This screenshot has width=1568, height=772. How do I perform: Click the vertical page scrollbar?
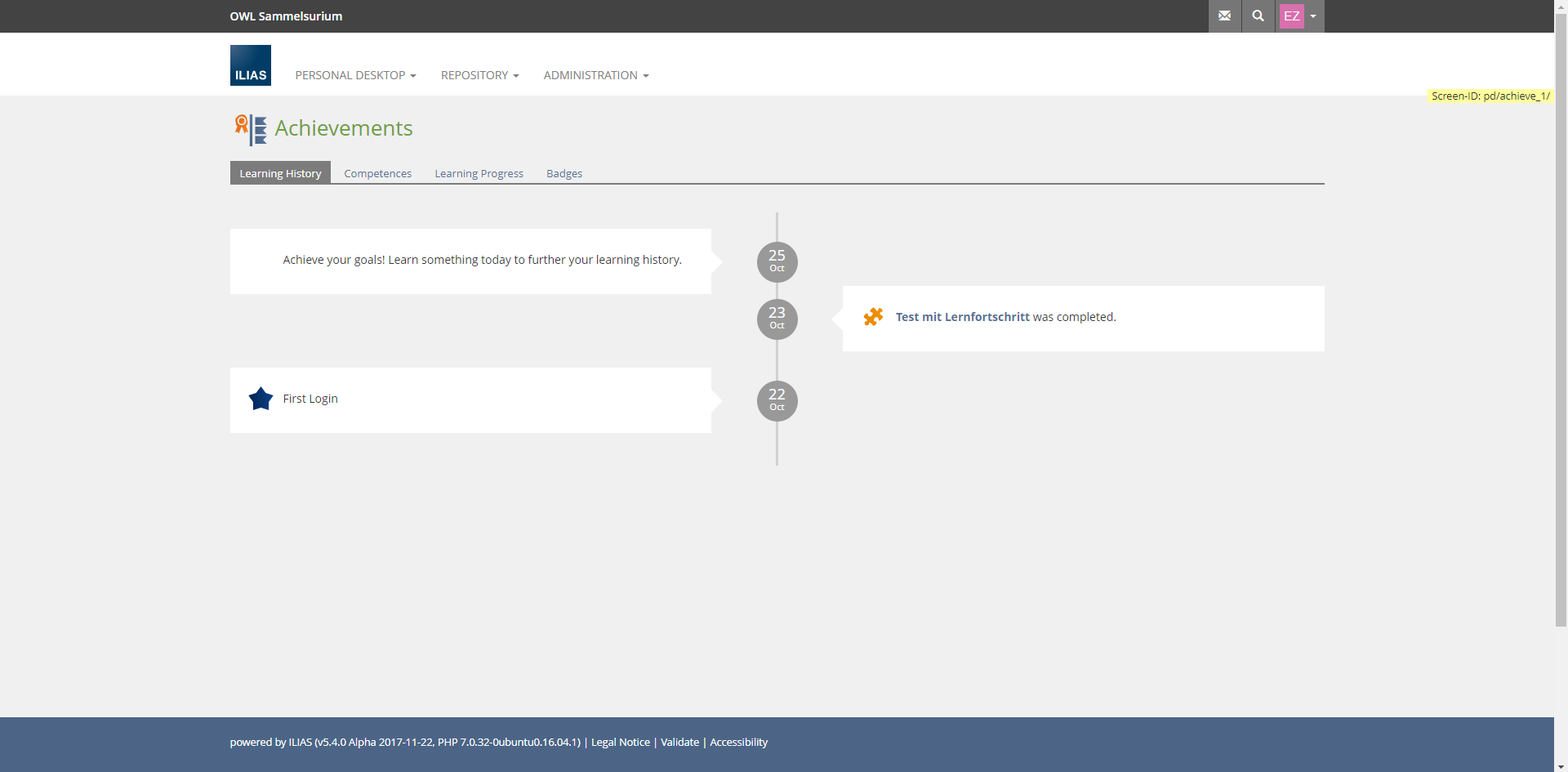point(1561,327)
